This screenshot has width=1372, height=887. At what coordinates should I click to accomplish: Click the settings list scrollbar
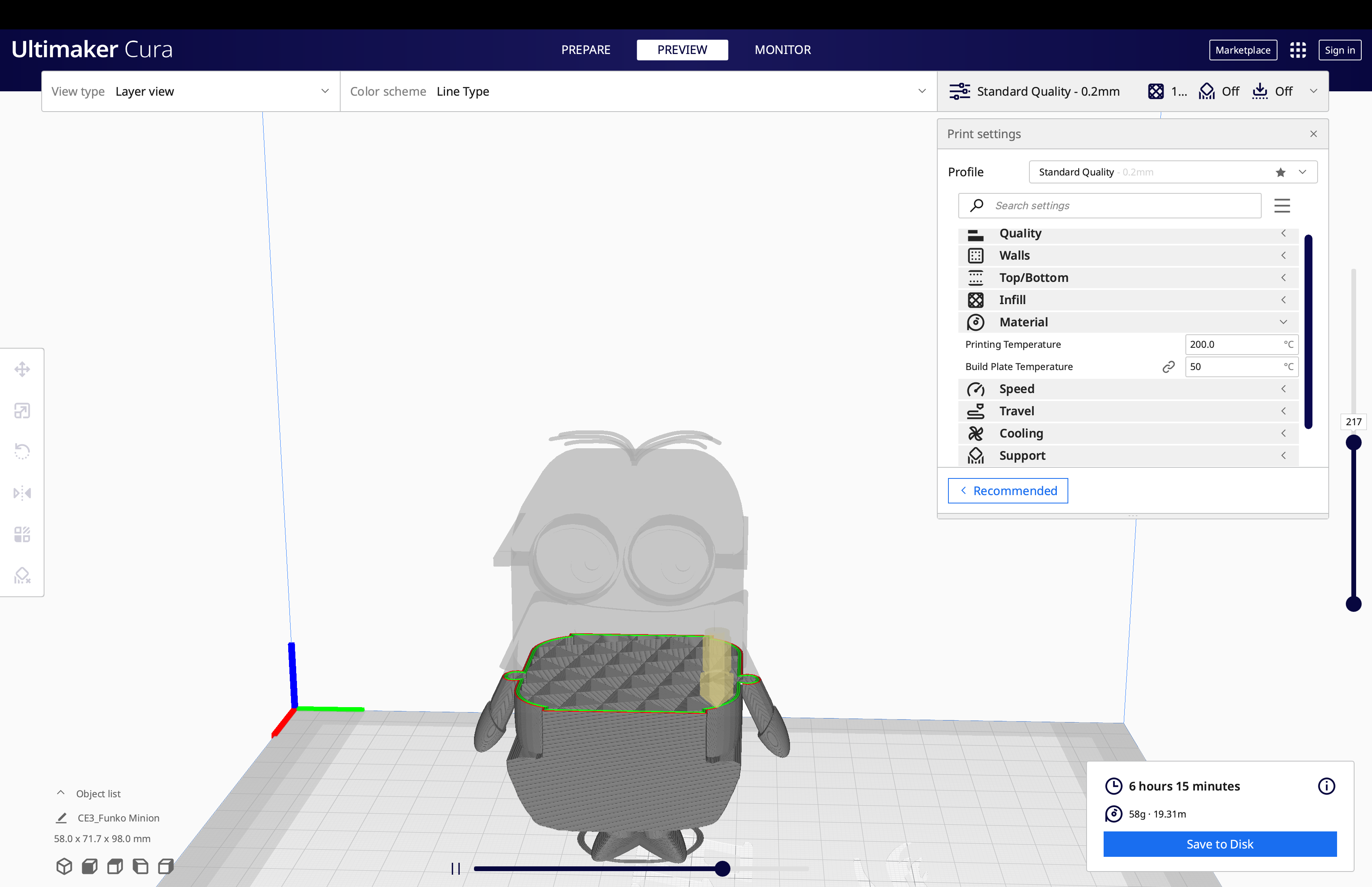(1308, 331)
